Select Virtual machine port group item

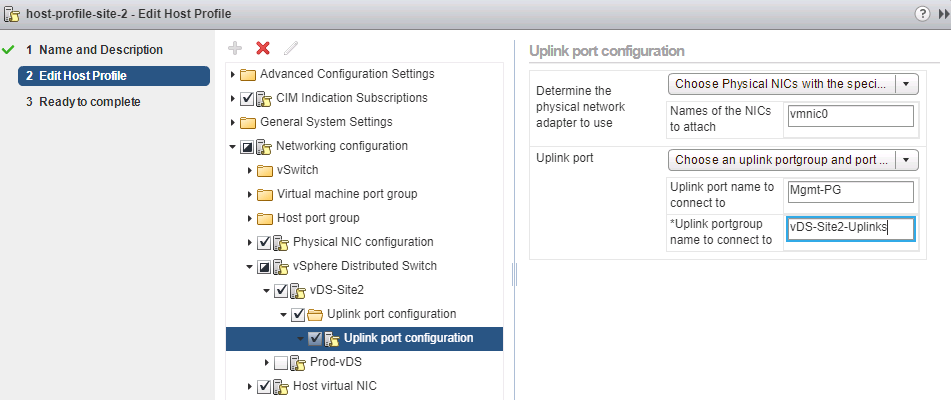tap(346, 194)
